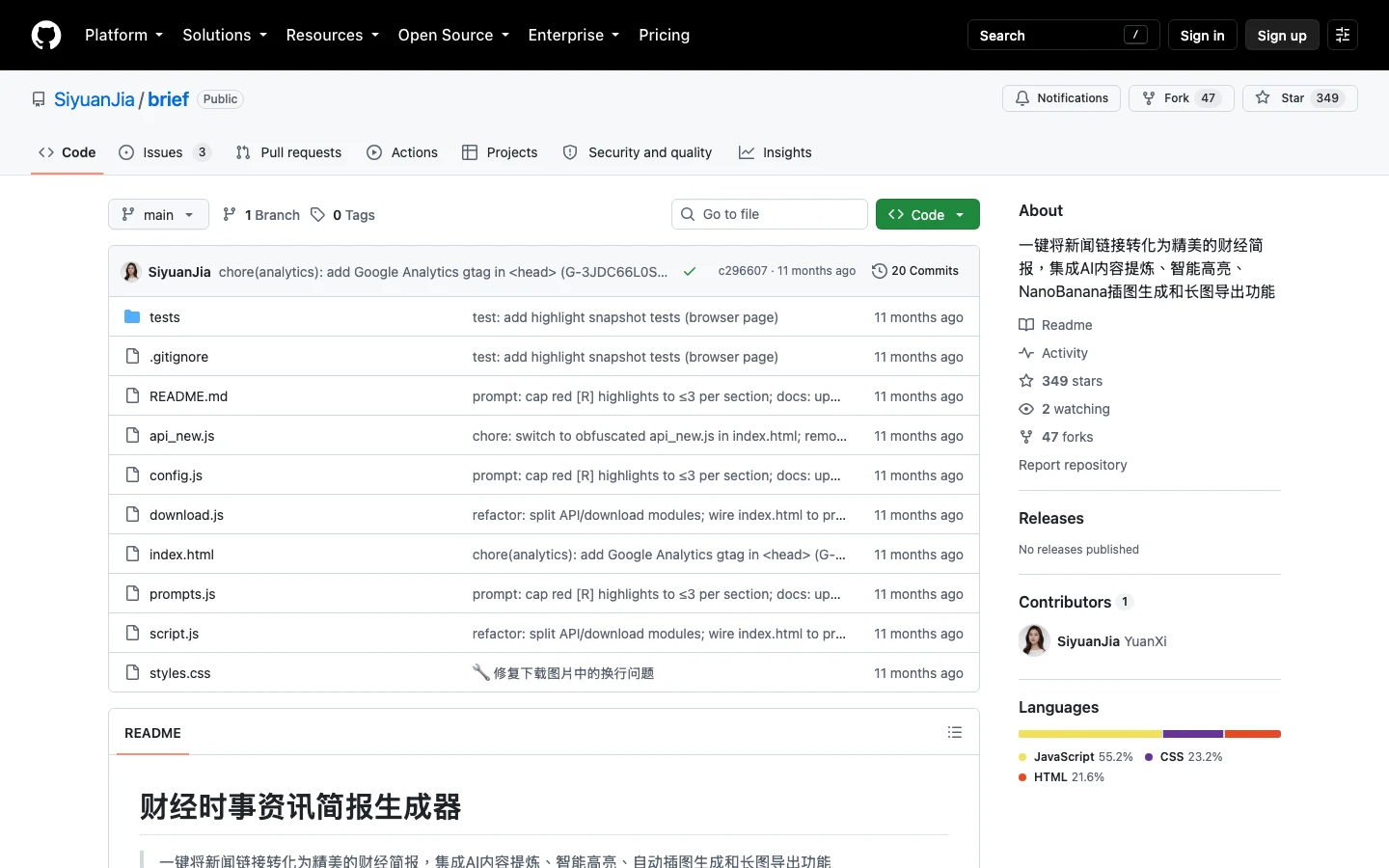The width and height of the screenshot is (1389, 868).
Task: Click the fork icon in Fork button
Action: coord(1149,98)
